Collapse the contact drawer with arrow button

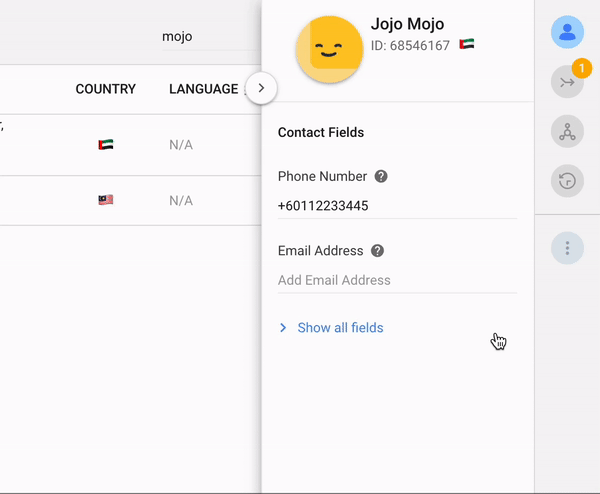[x=261, y=88]
